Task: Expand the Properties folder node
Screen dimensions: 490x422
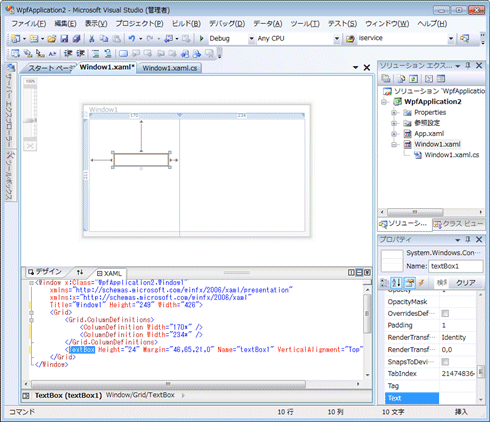Action: (x=394, y=113)
